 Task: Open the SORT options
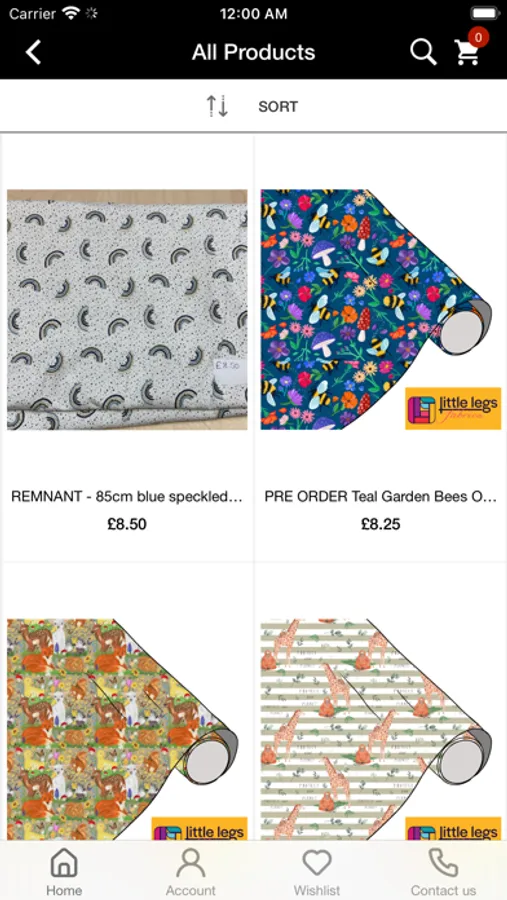(278, 107)
